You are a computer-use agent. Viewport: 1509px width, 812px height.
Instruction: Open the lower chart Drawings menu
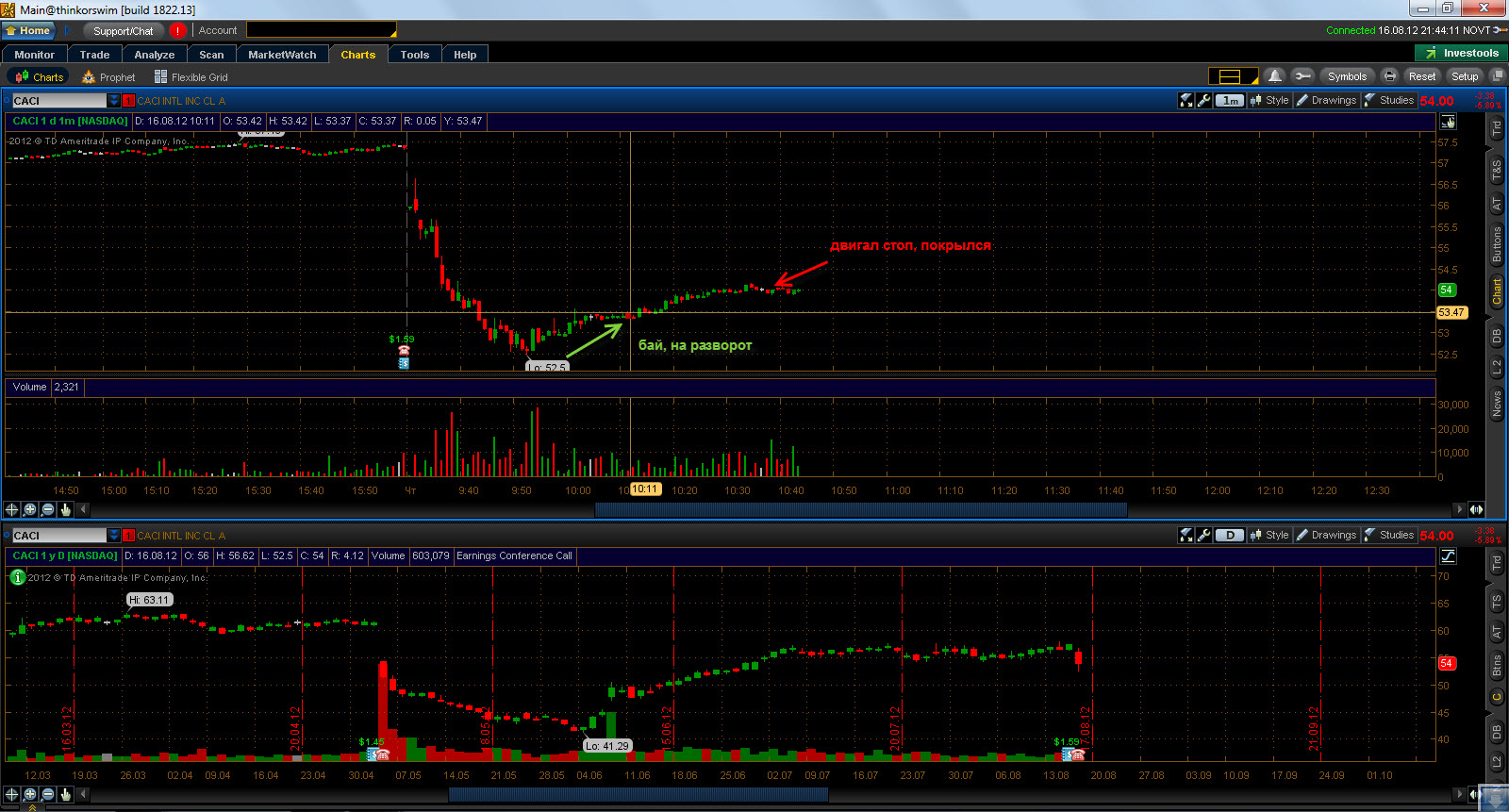(1326, 535)
